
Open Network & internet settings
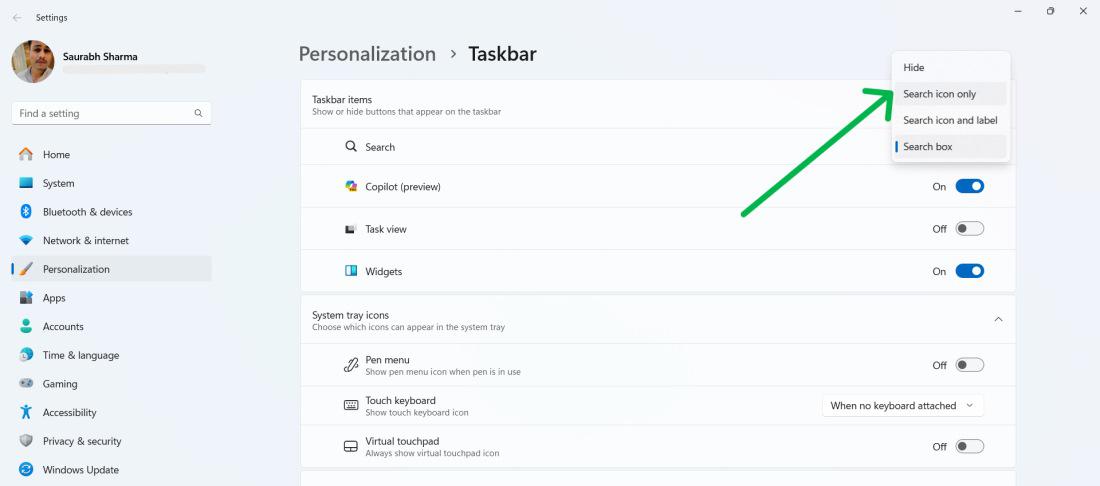pyautogui.click(x=85, y=241)
